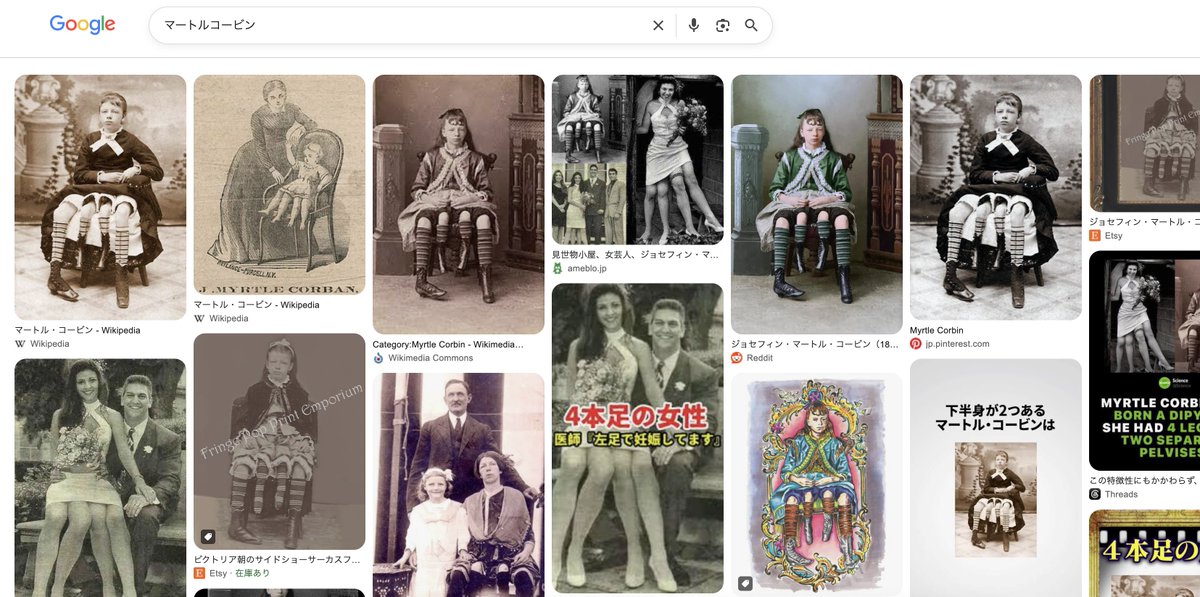Viewport: 1200px width, 597px height.
Task: Open Reddit caption ジョセフィン・マートル・コービン（18
Action: (815, 344)
